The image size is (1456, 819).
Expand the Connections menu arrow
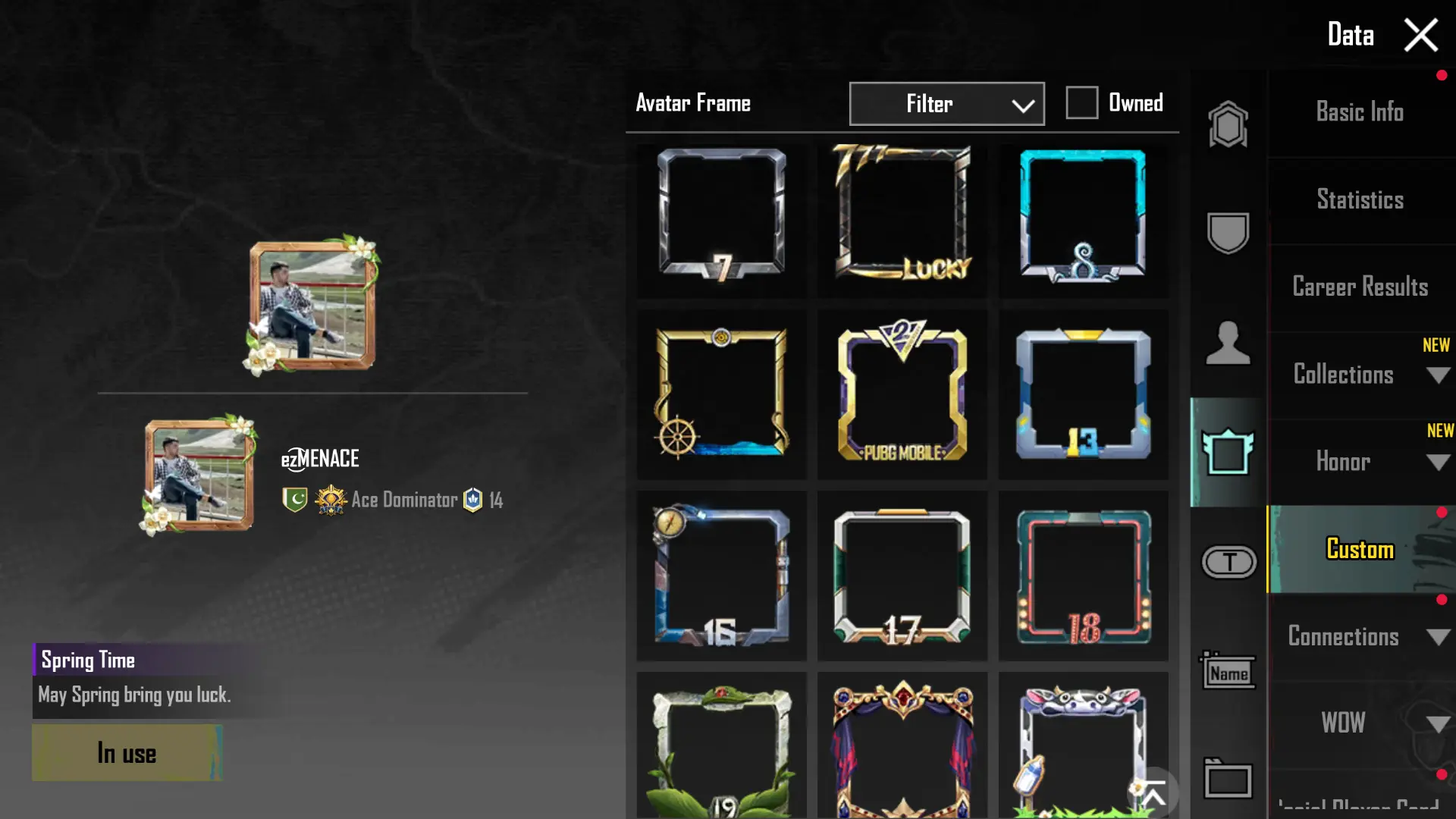coord(1438,637)
